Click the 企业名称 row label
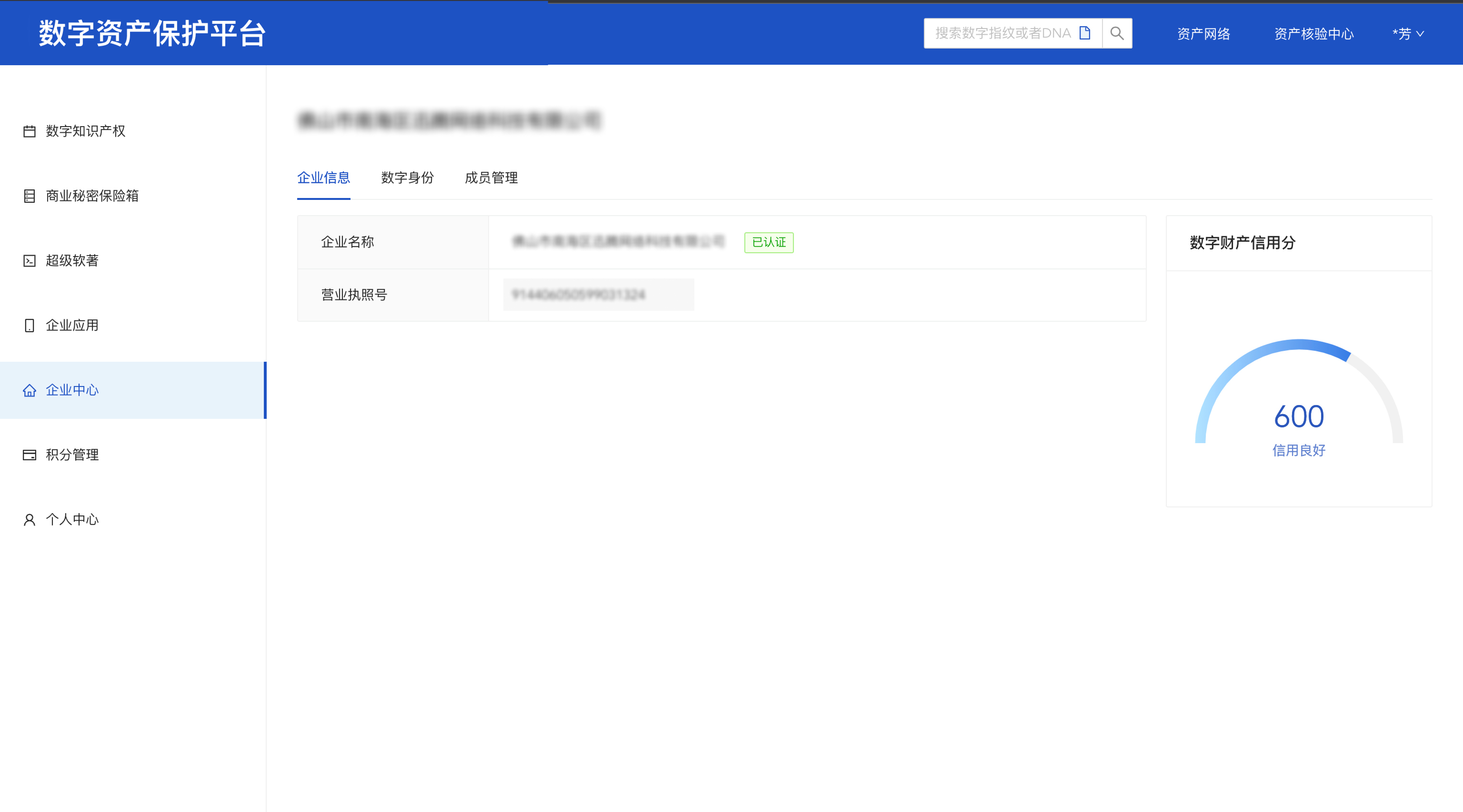1463x812 pixels. point(348,242)
